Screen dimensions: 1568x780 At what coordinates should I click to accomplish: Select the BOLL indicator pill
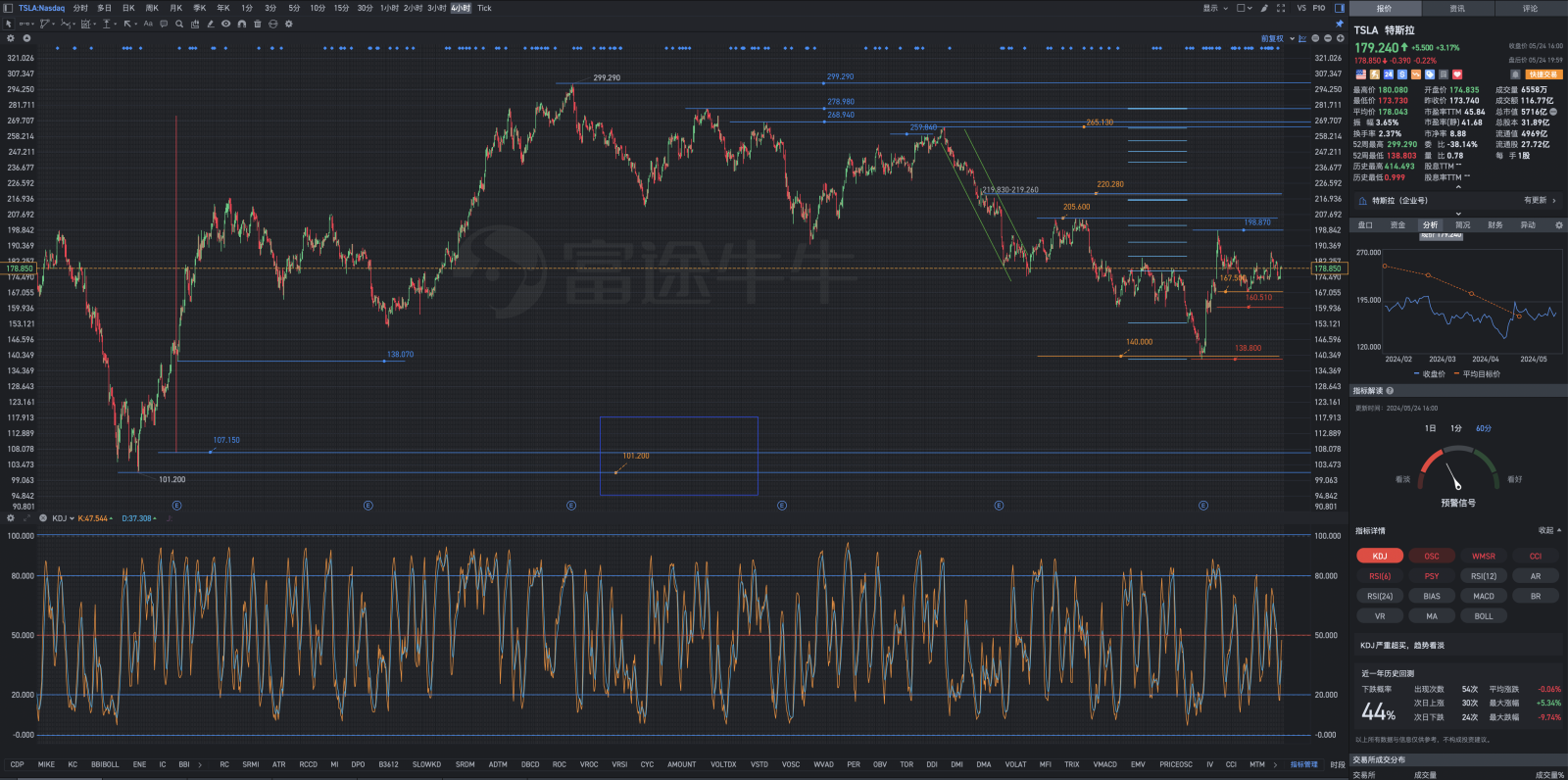coord(1484,616)
